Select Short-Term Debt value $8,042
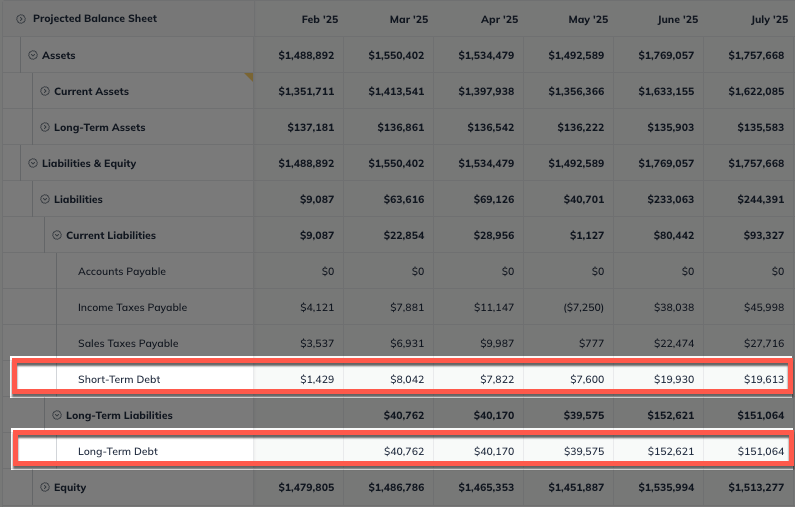The height and width of the screenshot is (507, 795). coord(407,379)
